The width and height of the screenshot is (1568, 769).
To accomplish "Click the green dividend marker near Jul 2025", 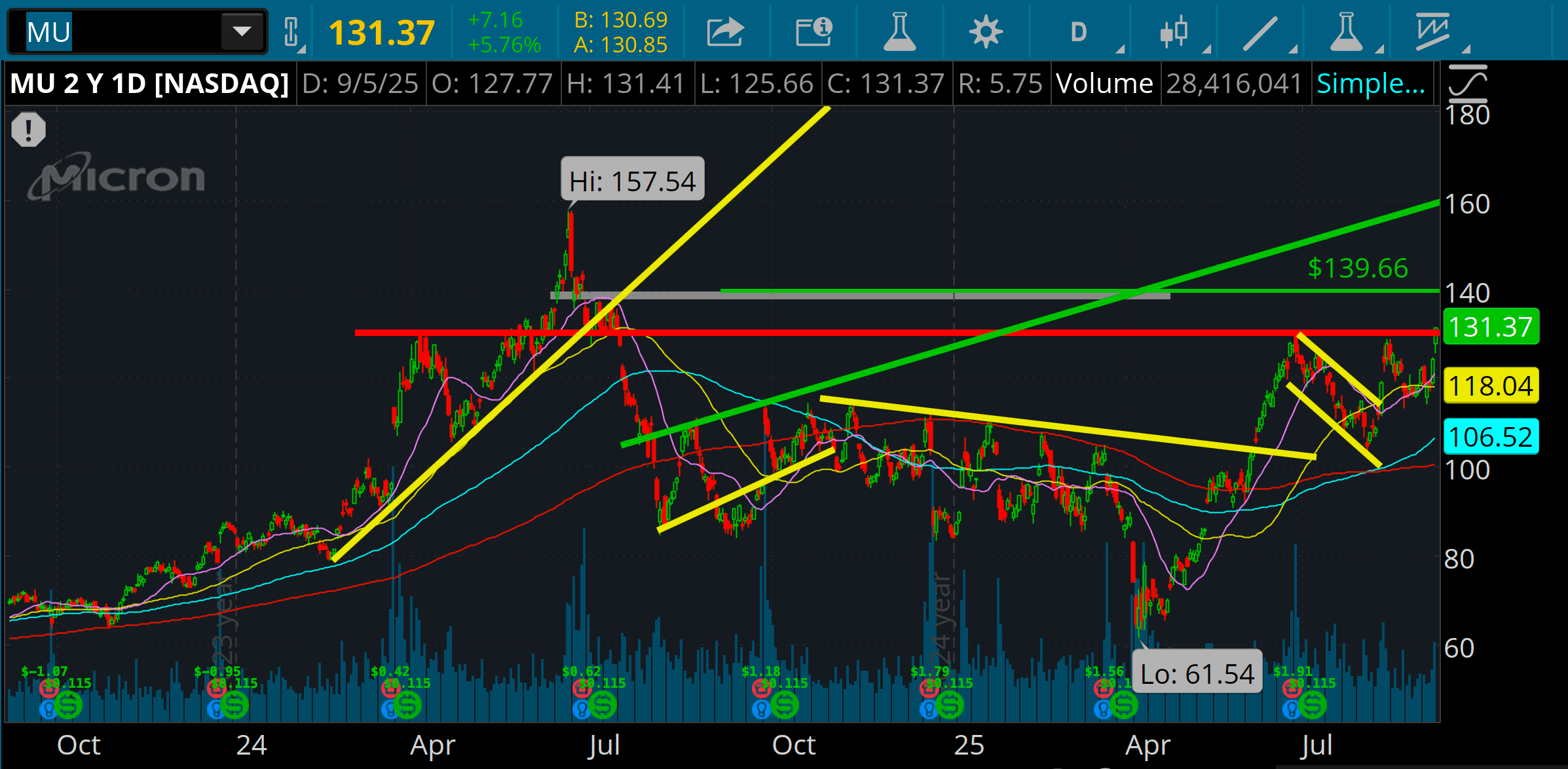I will point(1313,705).
